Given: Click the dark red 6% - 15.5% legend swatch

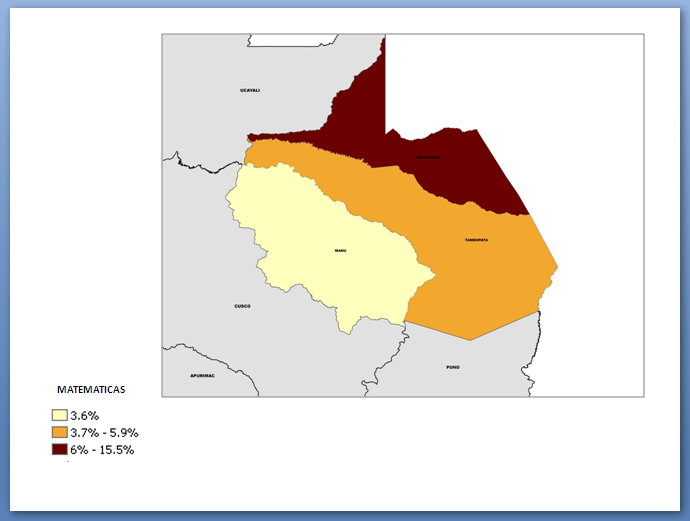Looking at the screenshot, I should [x=60, y=450].
